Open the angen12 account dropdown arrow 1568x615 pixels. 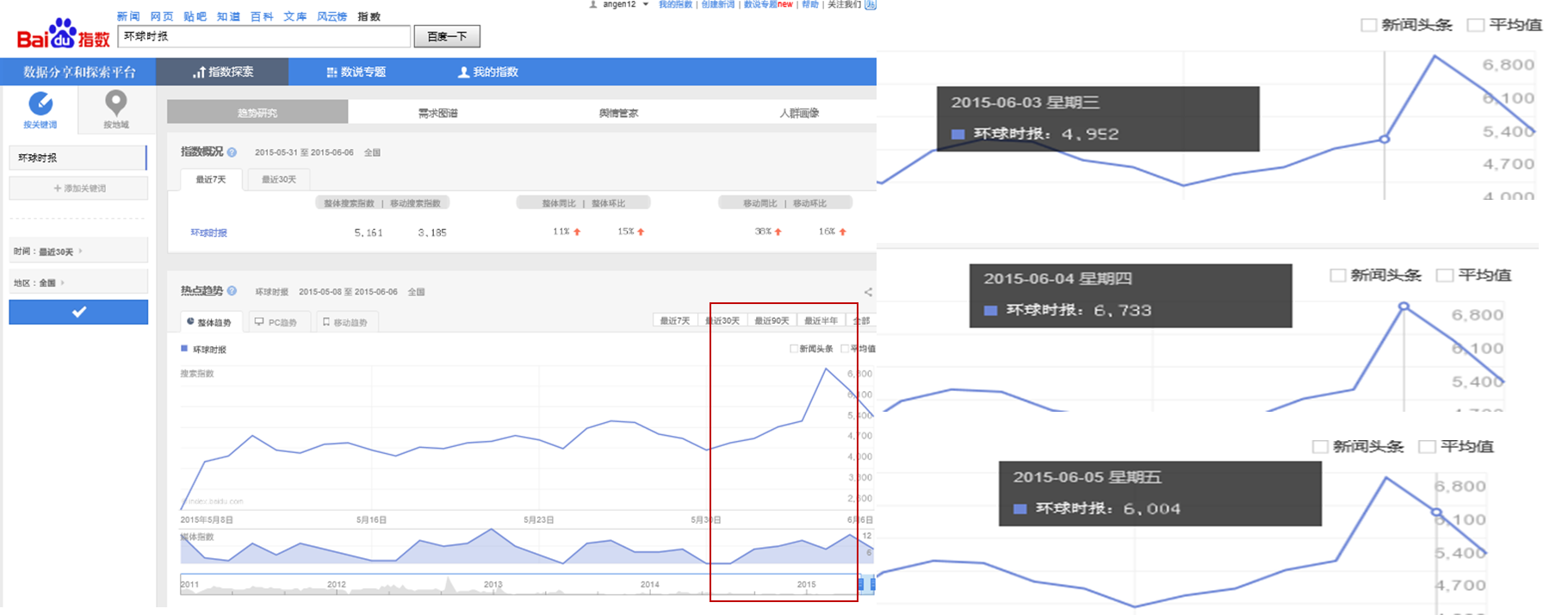tap(646, 4)
